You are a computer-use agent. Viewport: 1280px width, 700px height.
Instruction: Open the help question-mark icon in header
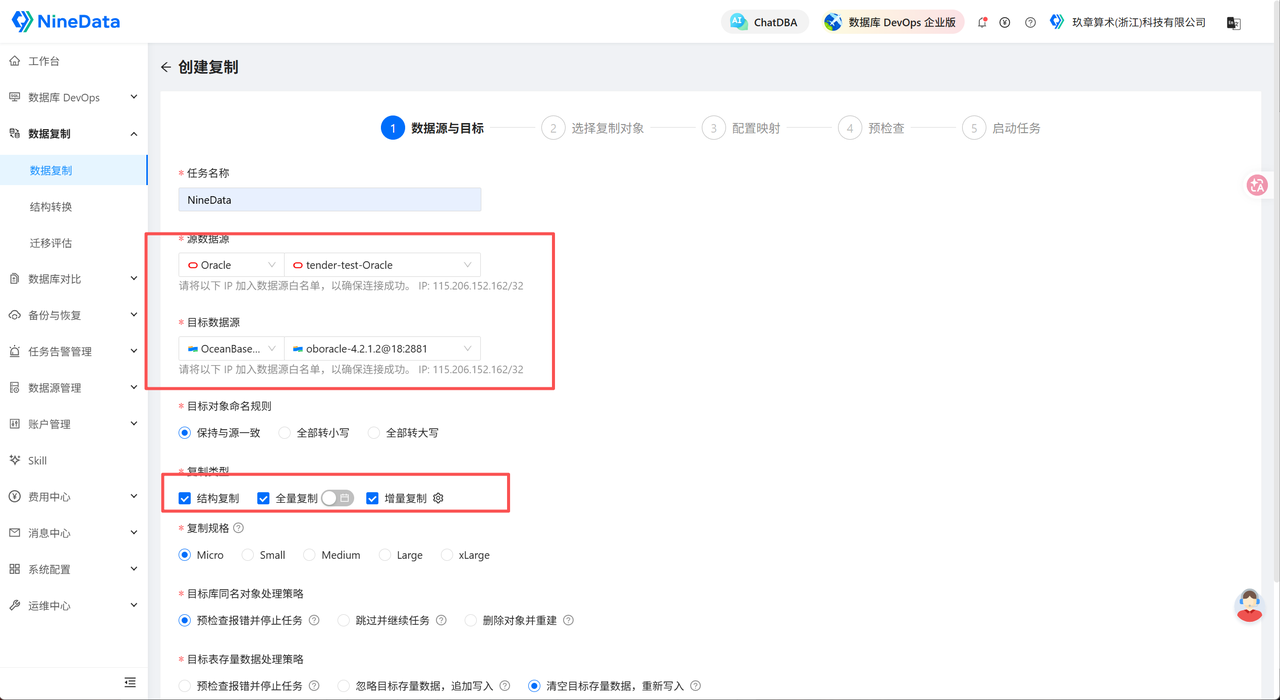(x=1030, y=22)
